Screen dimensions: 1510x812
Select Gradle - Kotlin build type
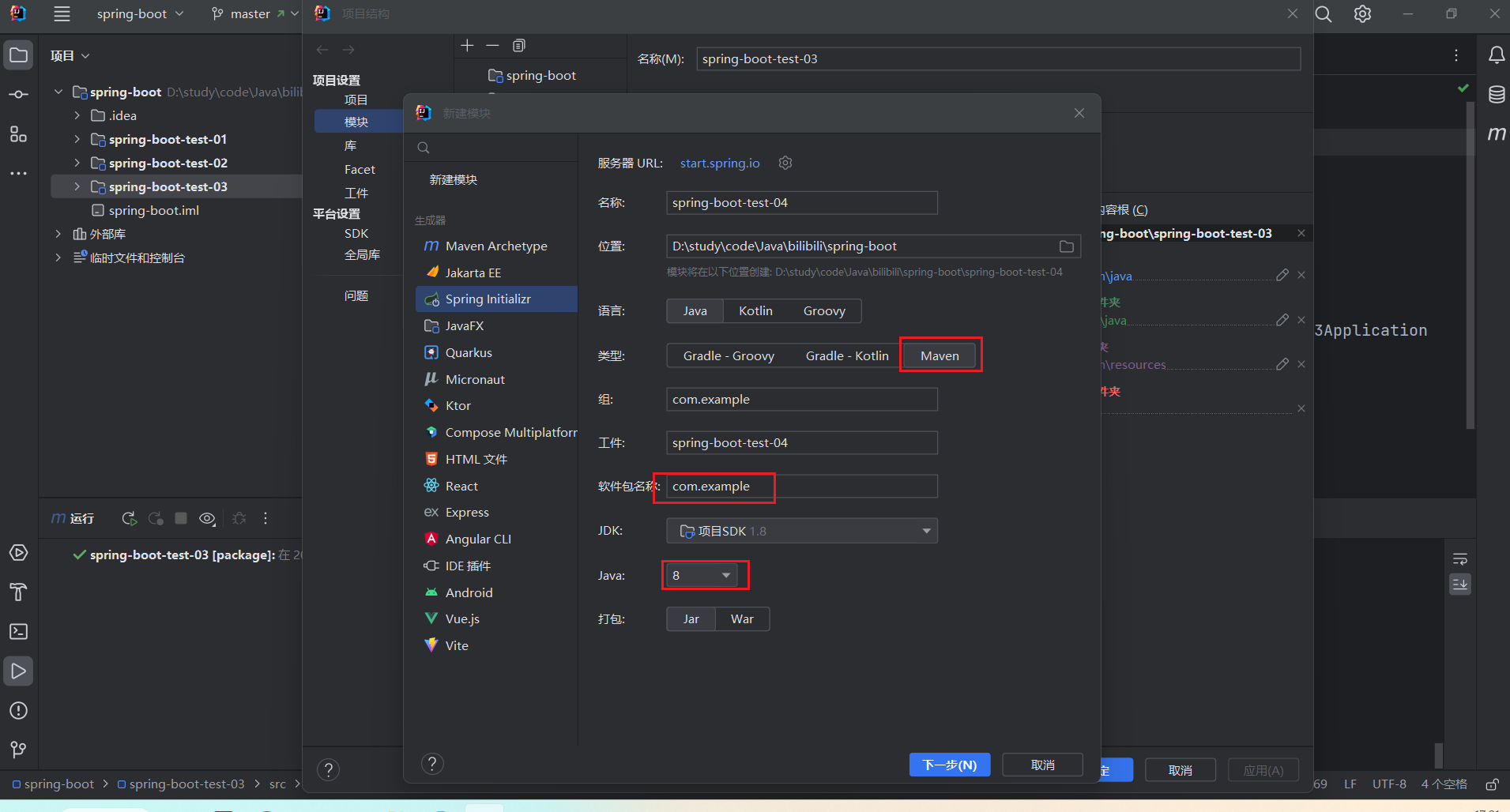[847, 356]
